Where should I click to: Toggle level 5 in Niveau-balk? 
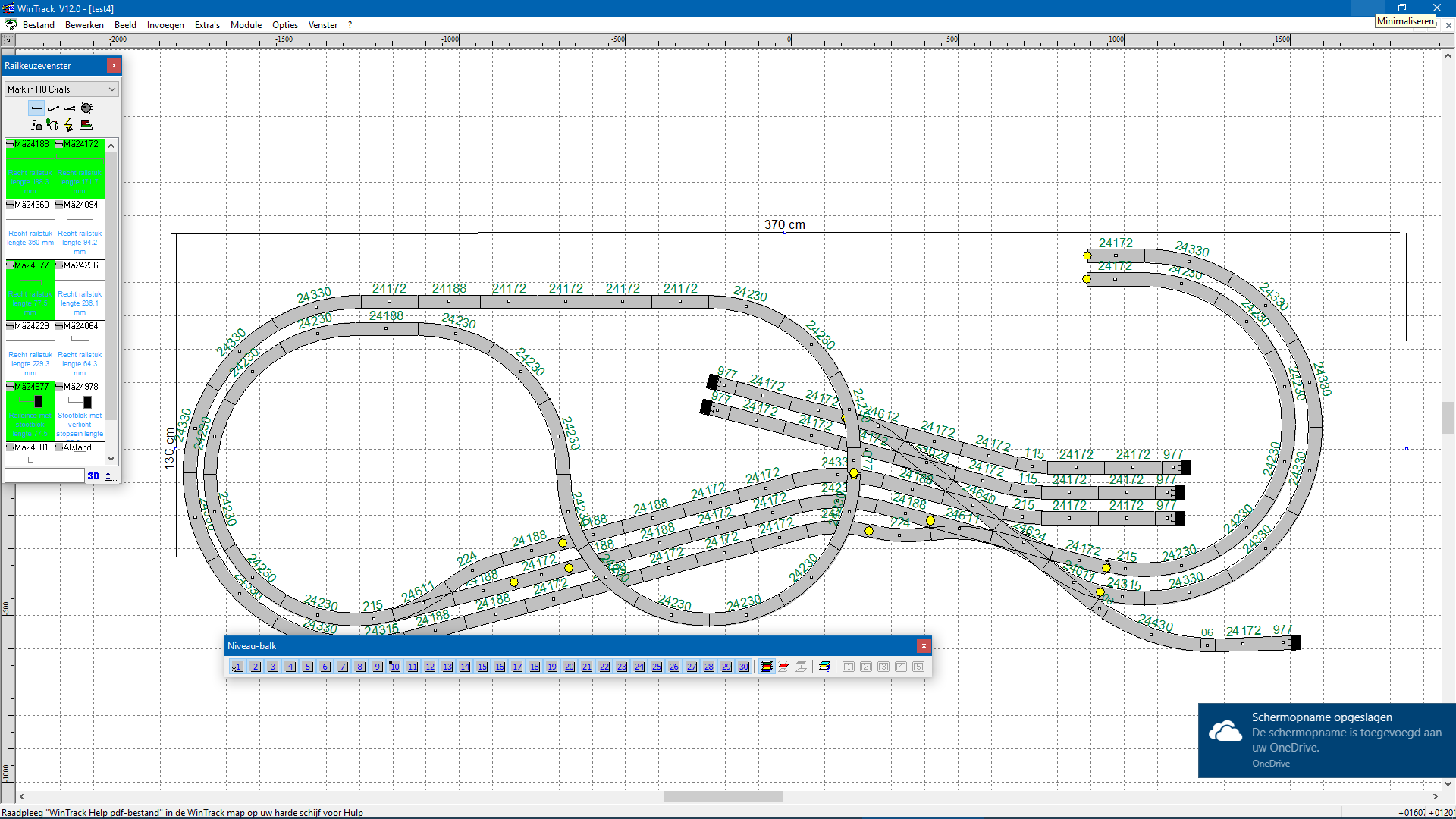point(308,667)
